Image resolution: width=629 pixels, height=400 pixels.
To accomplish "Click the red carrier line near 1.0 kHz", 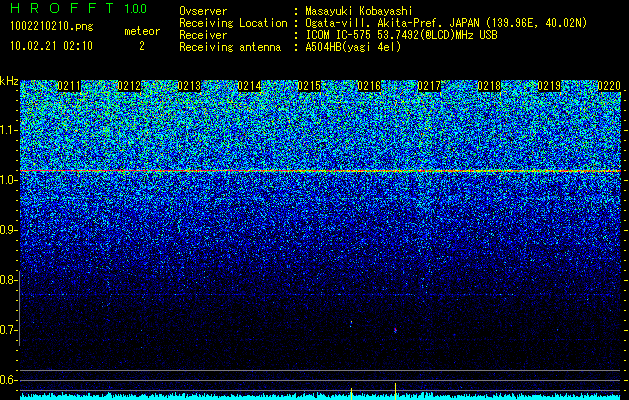I will 321,171.
